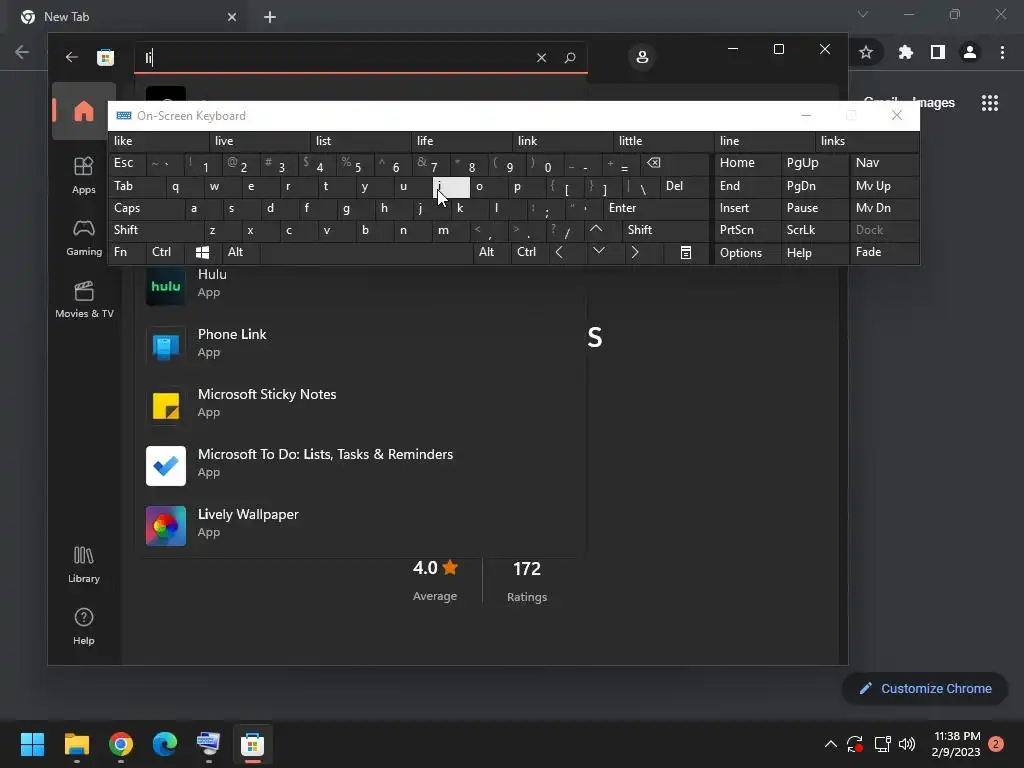The image size is (1024, 768).
Task: Open Gaming section in Store sidebar
Action: (84, 237)
